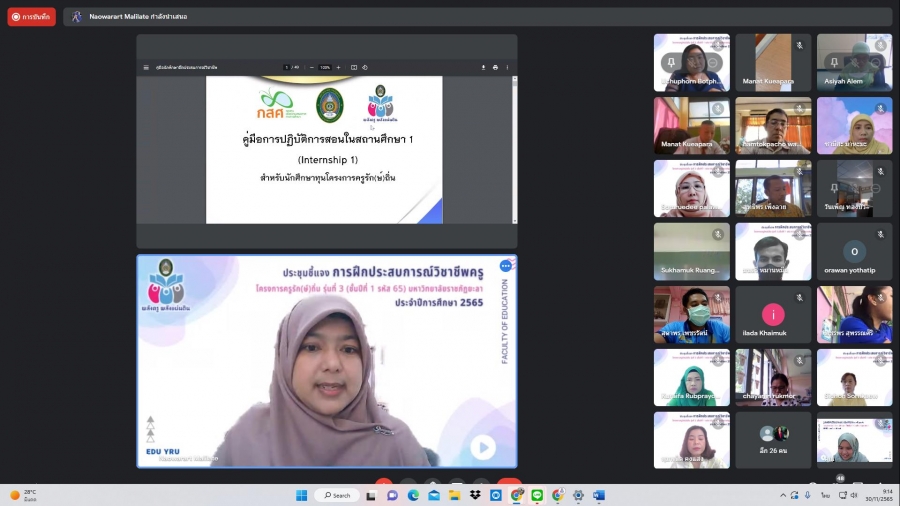Zoom out of the PDF with minus icon
Screen dimensions: 900x506
pyautogui.click(x=312, y=67)
